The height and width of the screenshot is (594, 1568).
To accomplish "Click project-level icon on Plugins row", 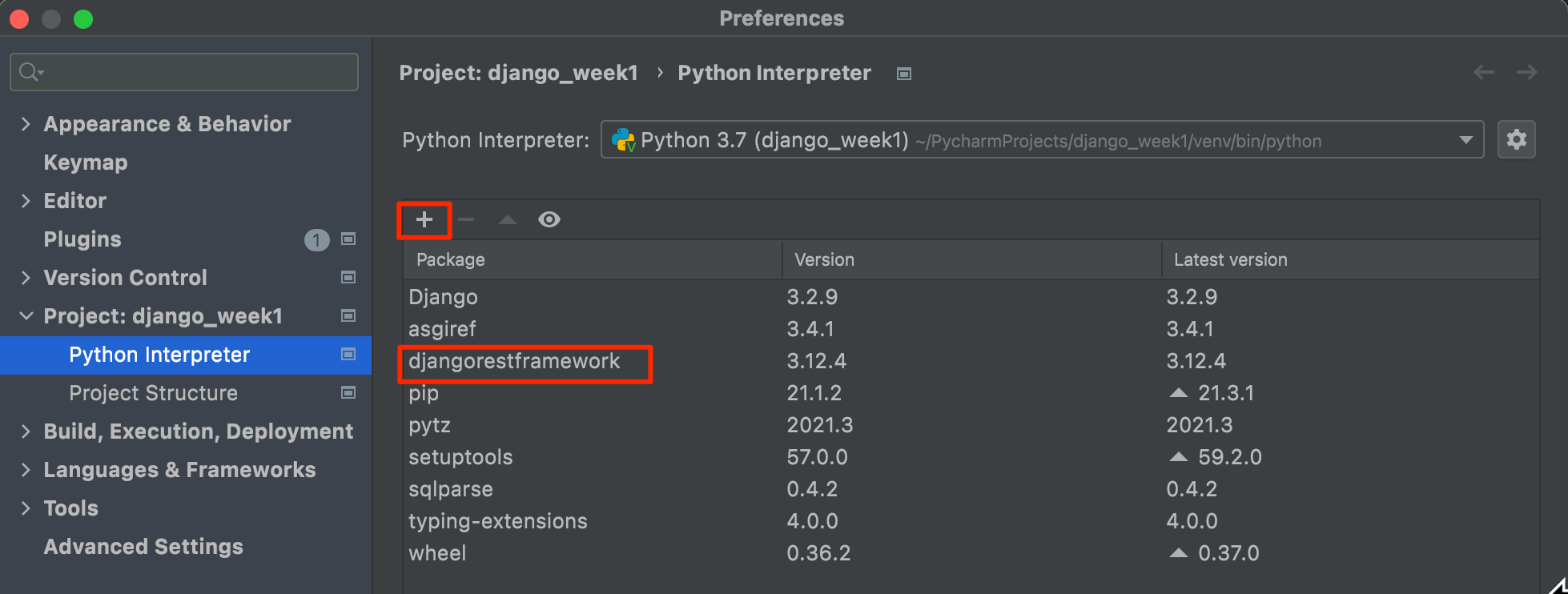I will 348,239.
